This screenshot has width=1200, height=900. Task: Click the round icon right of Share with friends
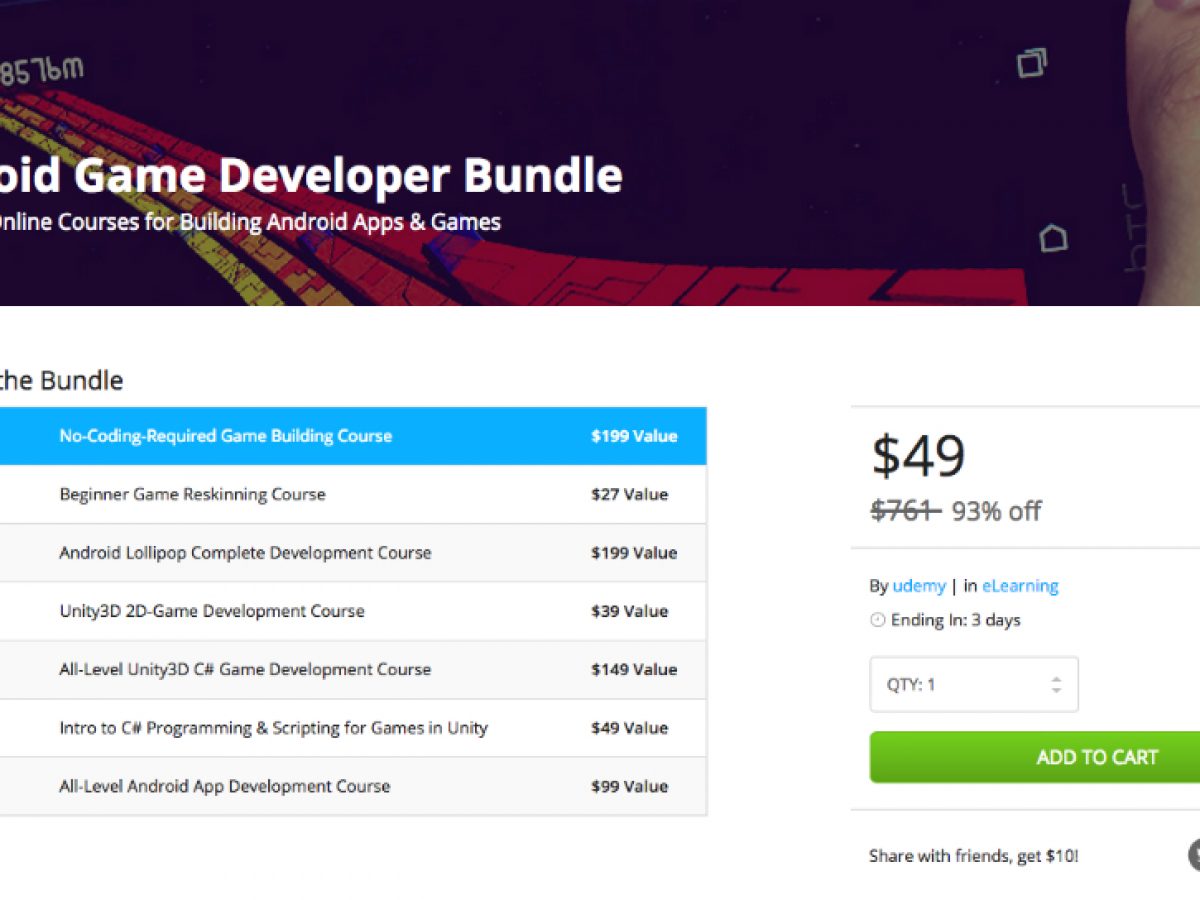coord(1194,855)
